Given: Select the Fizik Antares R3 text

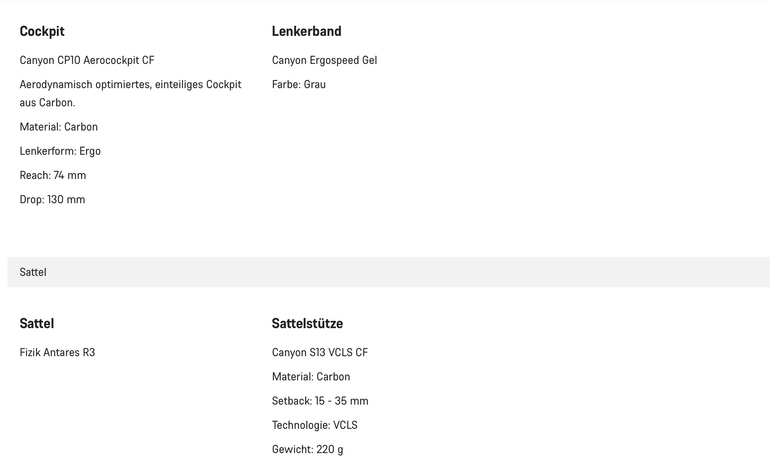Looking at the screenshot, I should [57, 352].
